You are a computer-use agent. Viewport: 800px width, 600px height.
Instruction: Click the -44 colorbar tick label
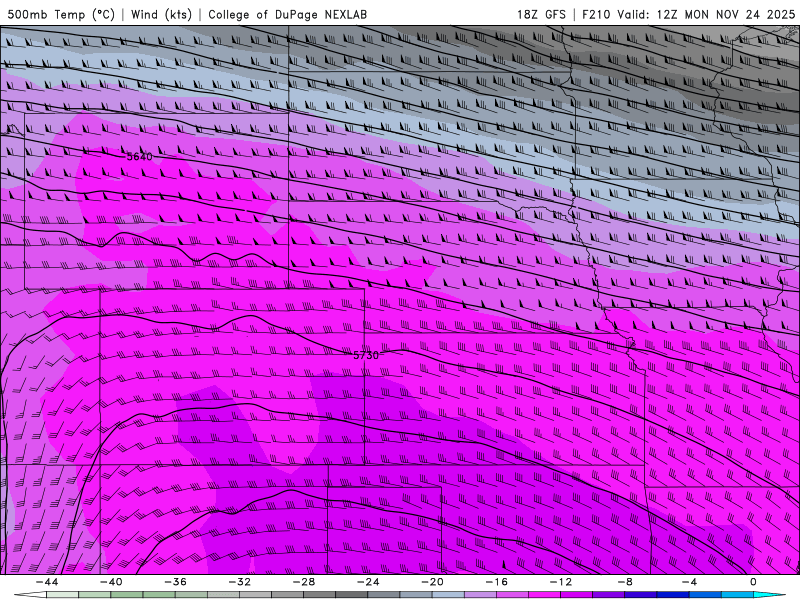coord(47,582)
